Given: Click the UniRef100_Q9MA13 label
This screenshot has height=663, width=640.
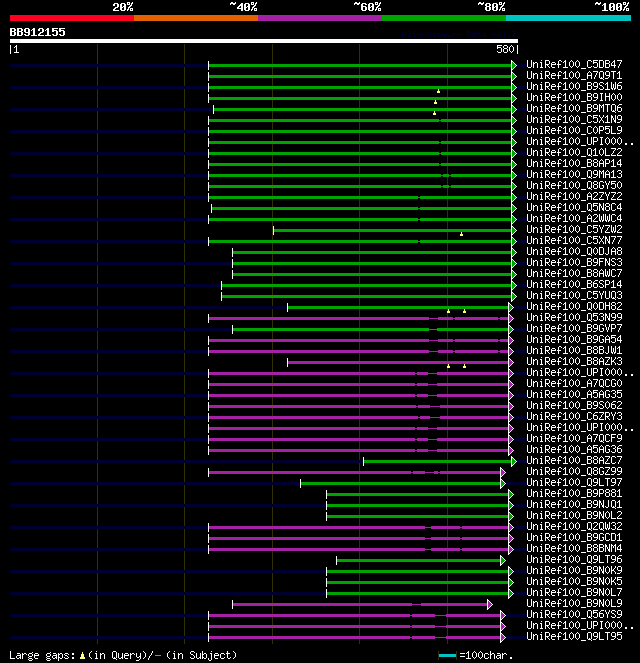Looking at the screenshot, I should 574,174.
